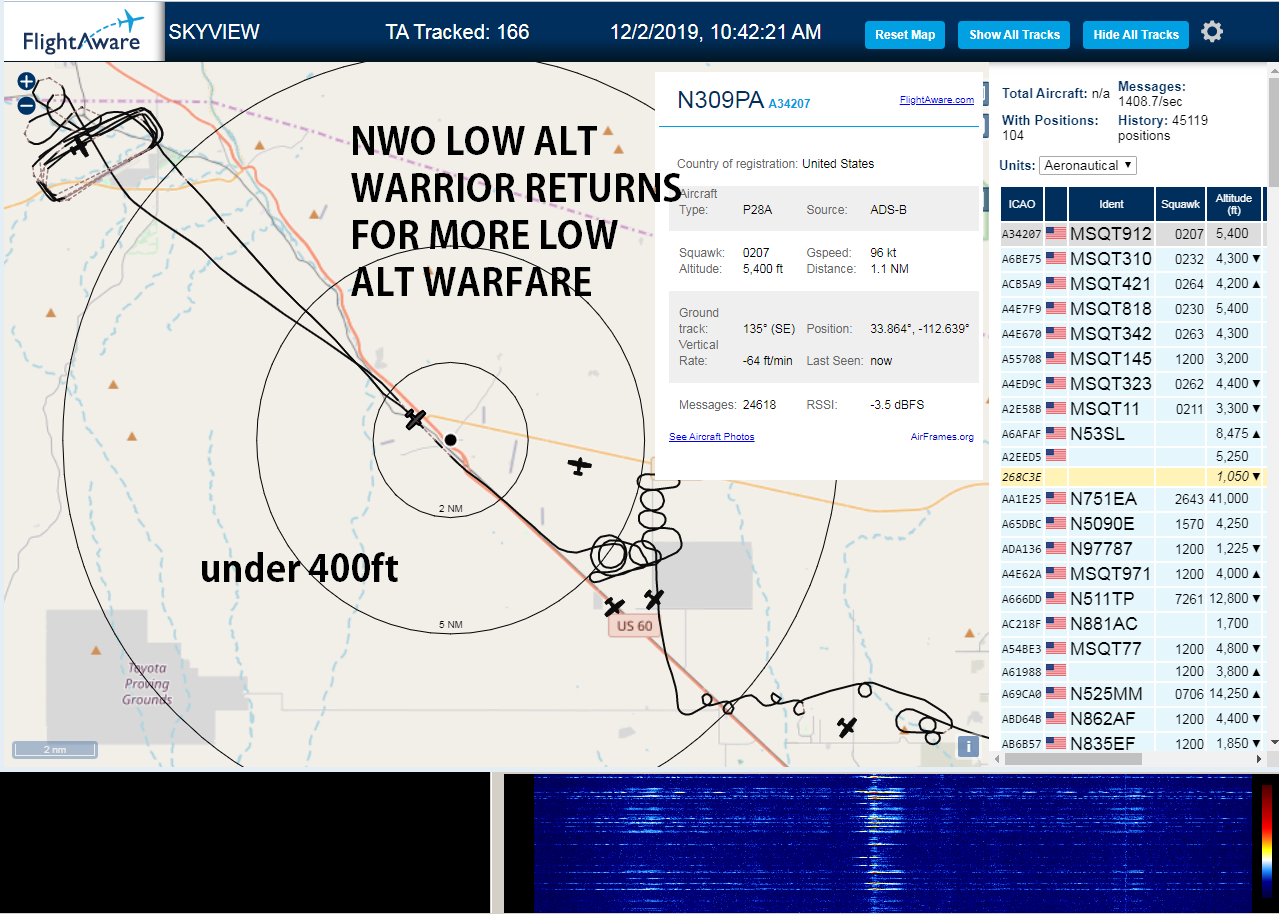
Task: Click the A61988 ICAO cell
Action: [x=1022, y=672]
